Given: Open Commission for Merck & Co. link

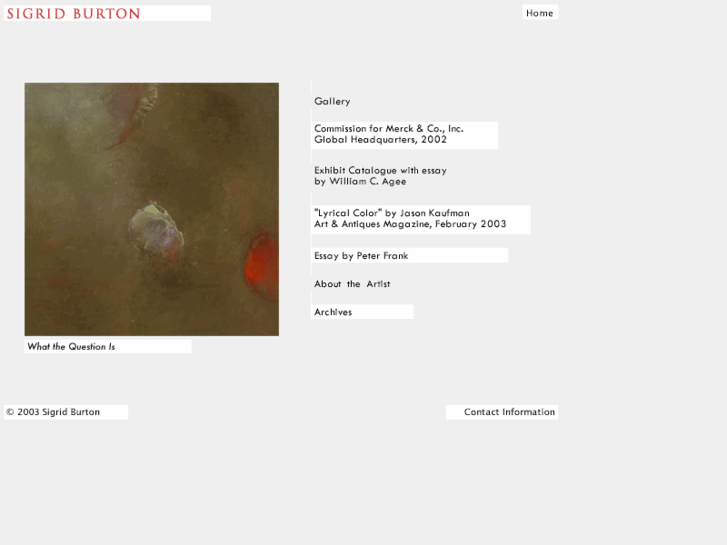Looking at the screenshot, I should tap(388, 129).
